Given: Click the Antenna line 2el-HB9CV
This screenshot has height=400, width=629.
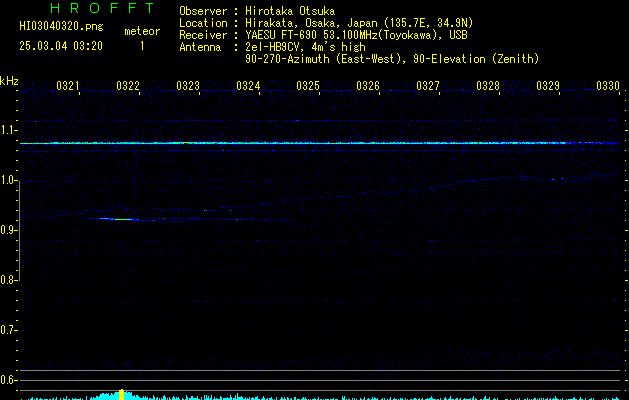Looking at the screenshot, I should pos(272,47).
